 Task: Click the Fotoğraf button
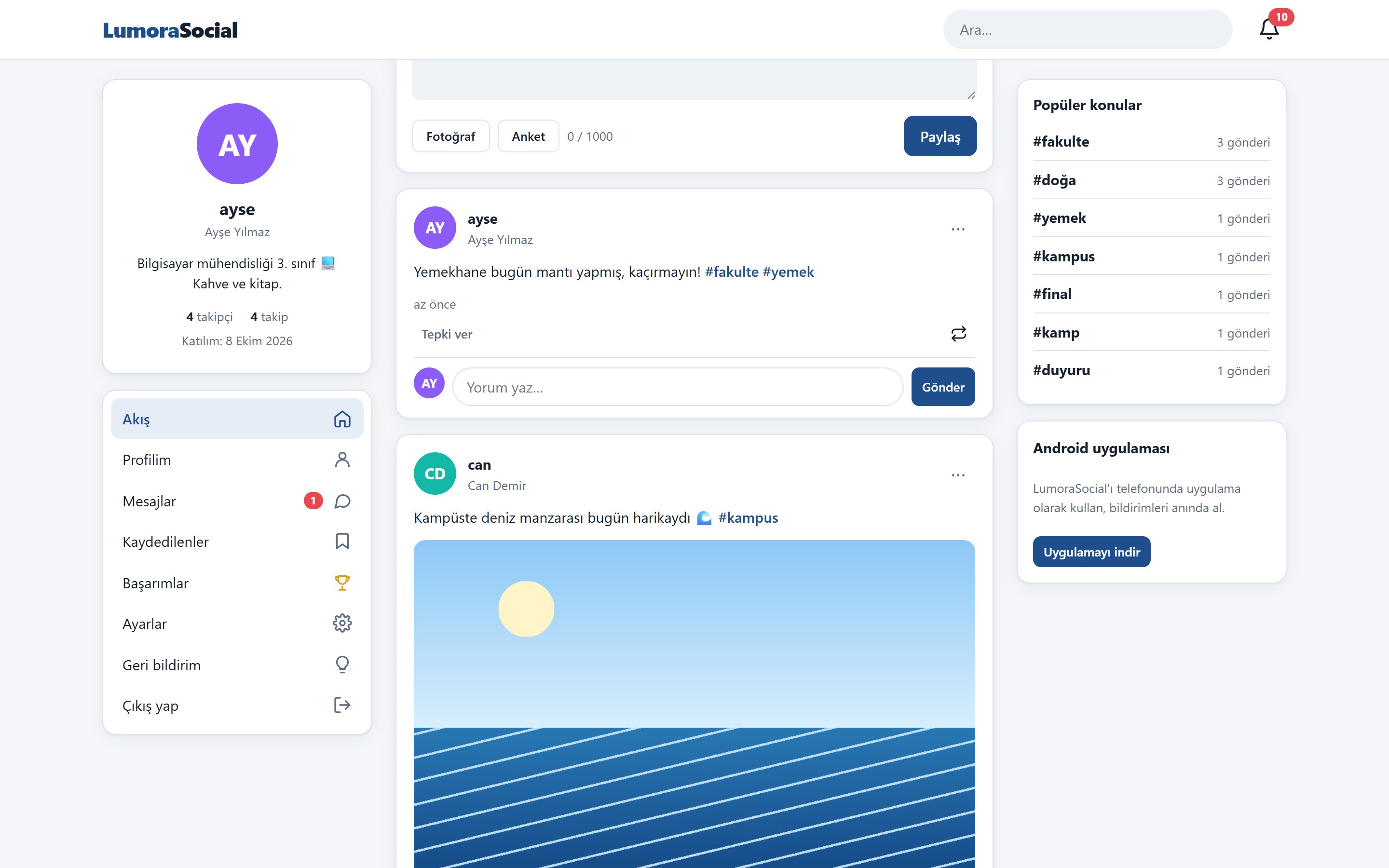click(450, 136)
